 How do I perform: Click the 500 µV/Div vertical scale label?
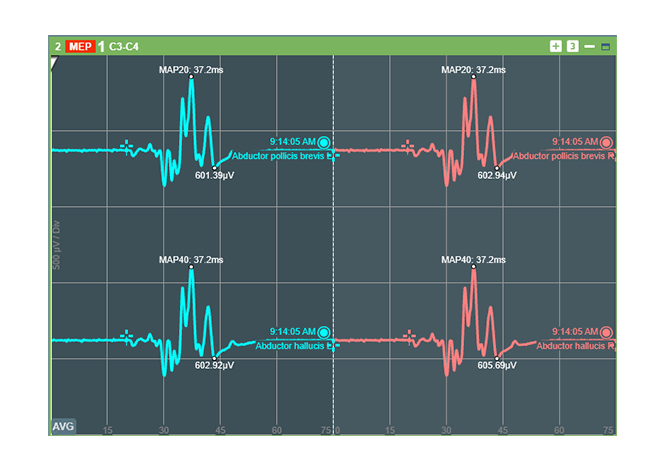[x=57, y=240]
